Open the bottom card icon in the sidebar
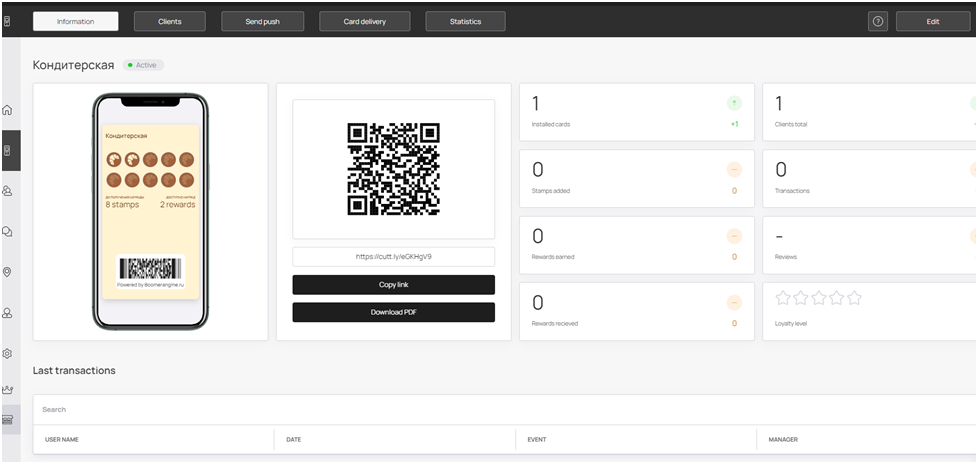The image size is (978, 464). point(7,420)
